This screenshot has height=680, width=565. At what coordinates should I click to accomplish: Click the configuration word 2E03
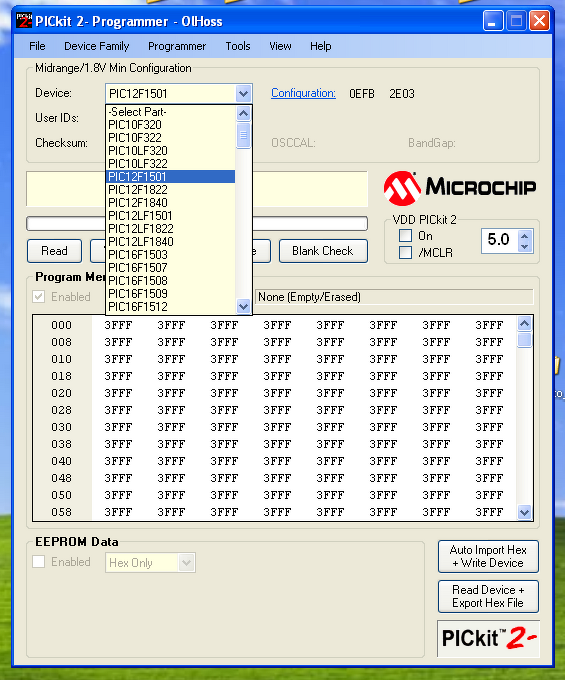pyautogui.click(x=402, y=94)
